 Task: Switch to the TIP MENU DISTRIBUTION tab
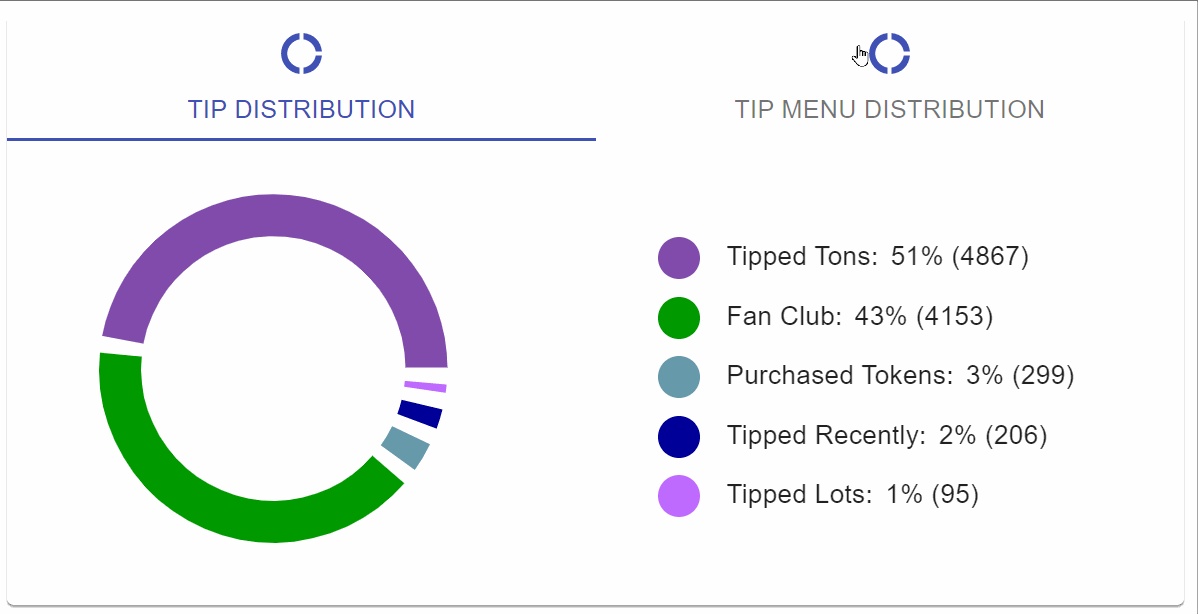click(893, 110)
